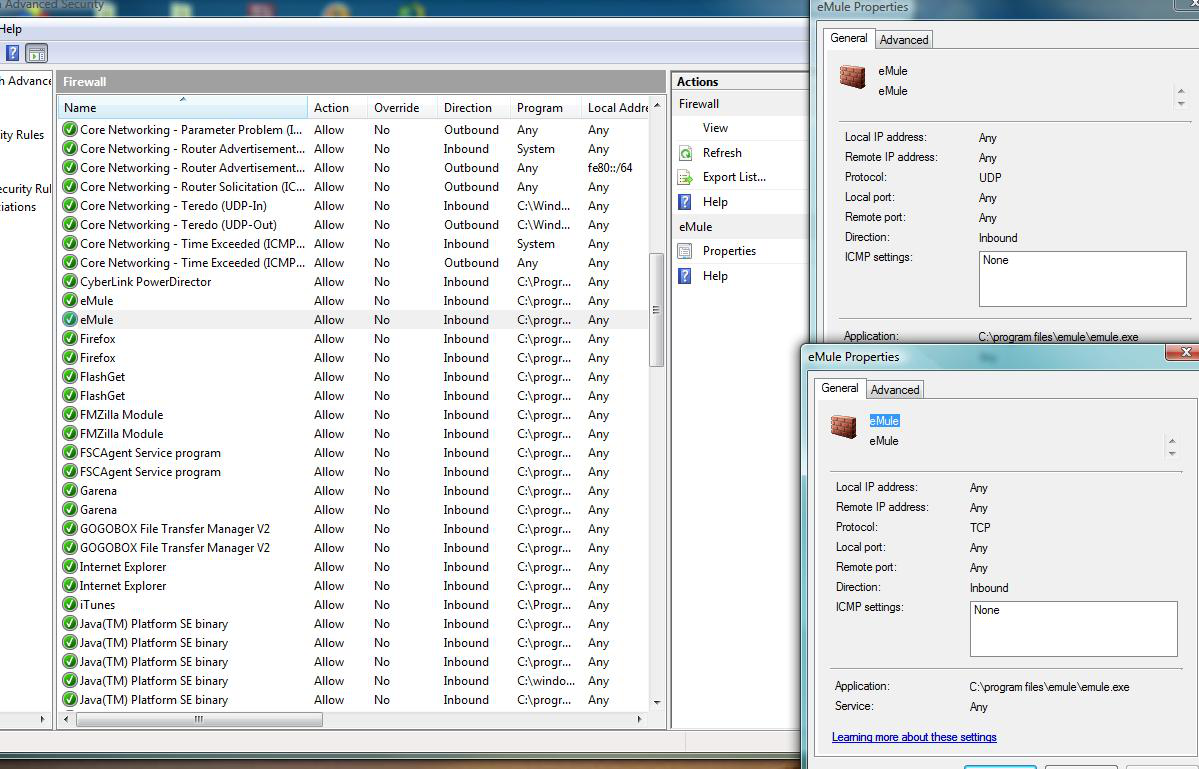Viewport: 1199px width, 769px height.
Task: Click the green check icon beside CyberLink PowerDirector
Action: [x=70, y=282]
